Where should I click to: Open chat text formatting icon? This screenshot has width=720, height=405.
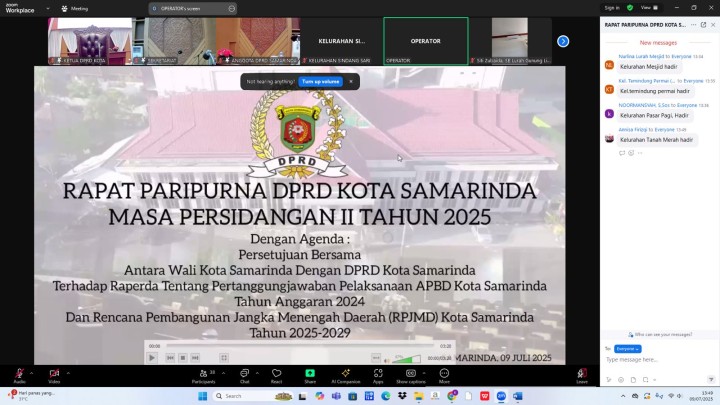point(609,380)
